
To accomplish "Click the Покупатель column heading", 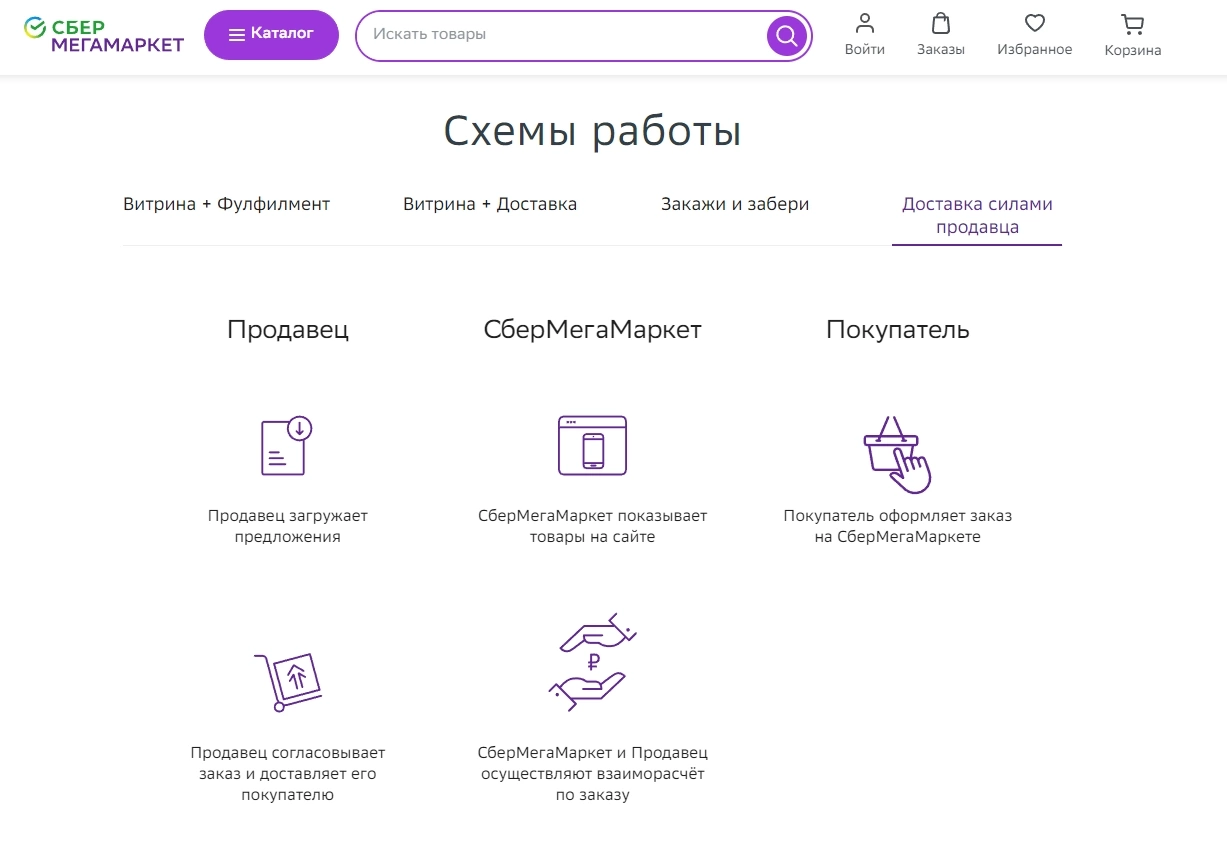I will (x=898, y=329).
